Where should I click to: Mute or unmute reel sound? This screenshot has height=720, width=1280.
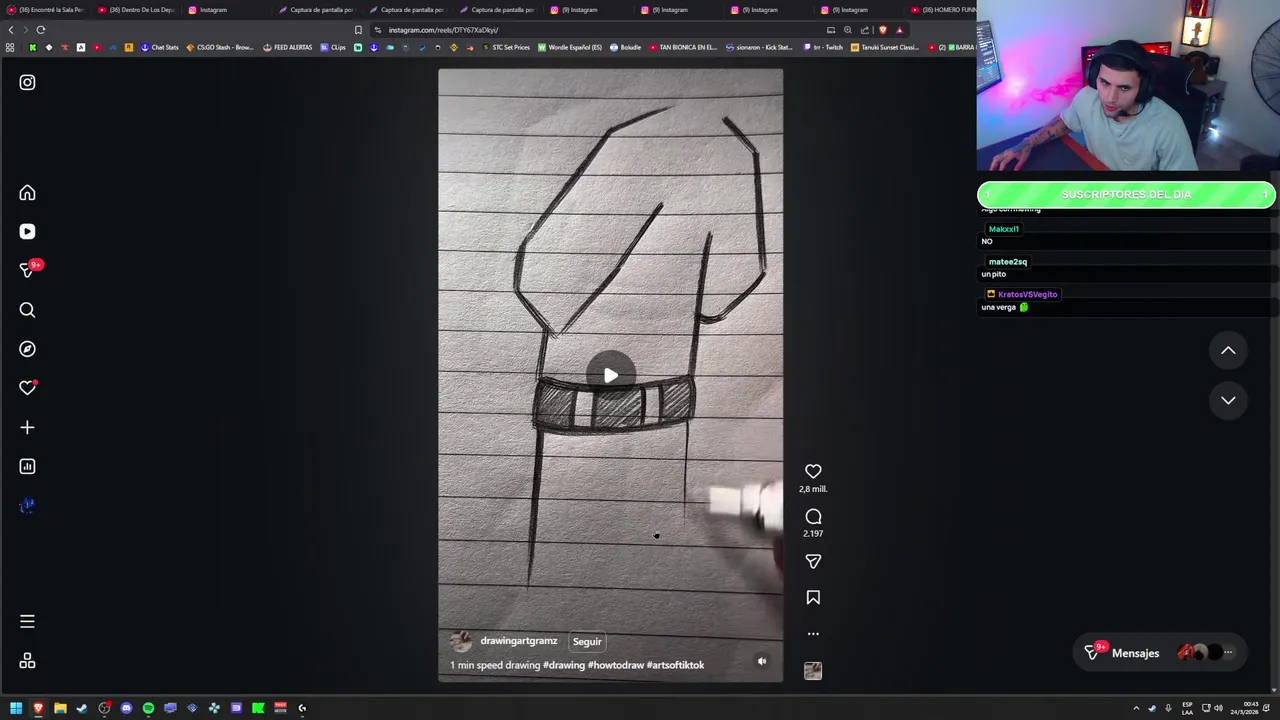pyautogui.click(x=762, y=661)
